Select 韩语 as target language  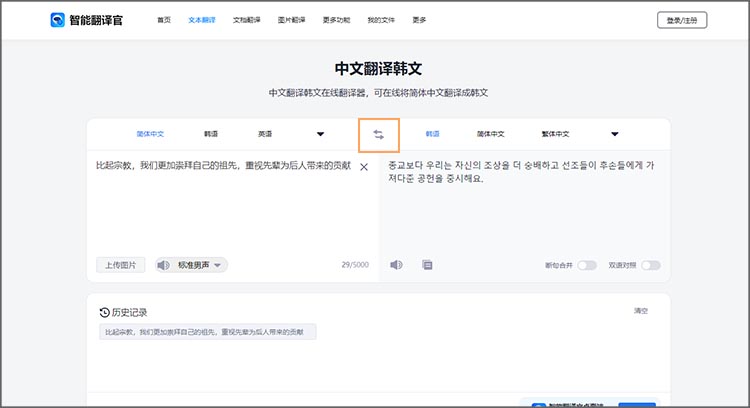pos(432,134)
